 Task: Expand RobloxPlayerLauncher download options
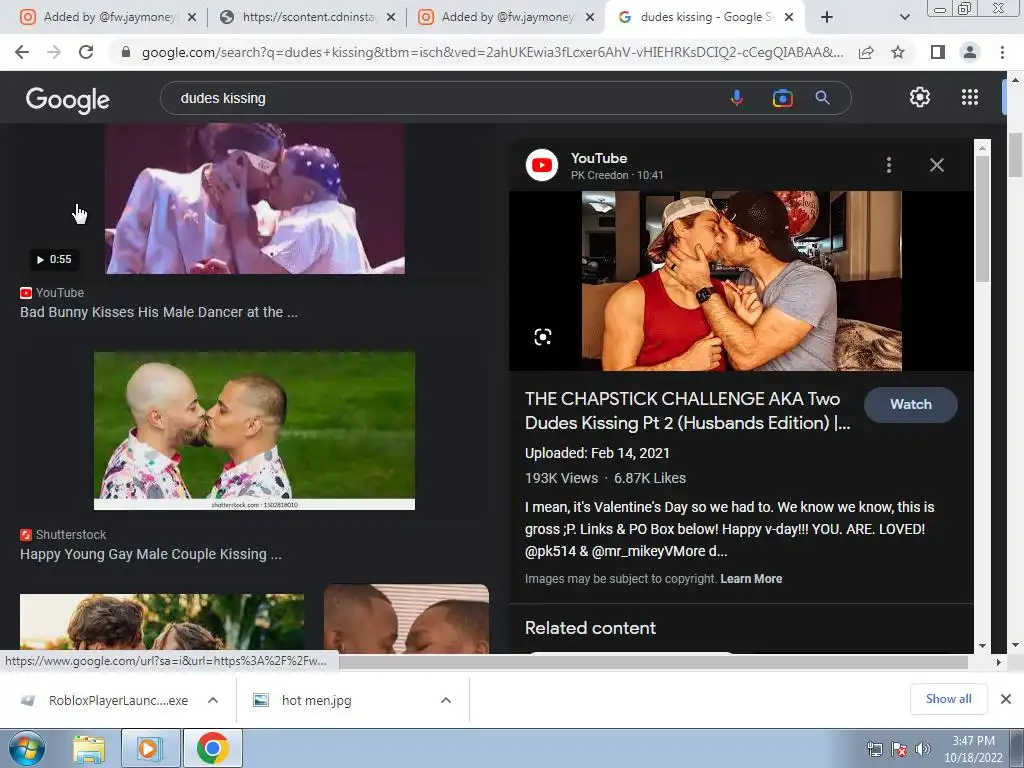212,700
